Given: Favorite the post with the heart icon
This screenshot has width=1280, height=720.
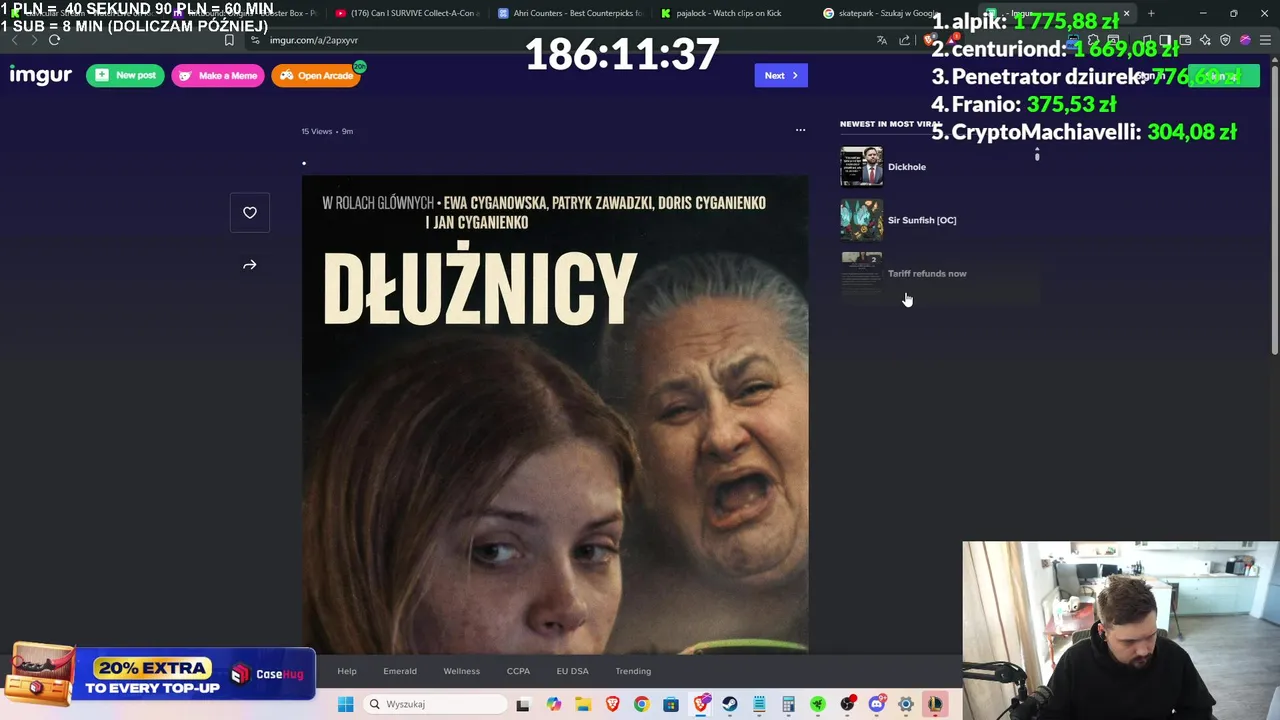Looking at the screenshot, I should point(250,212).
